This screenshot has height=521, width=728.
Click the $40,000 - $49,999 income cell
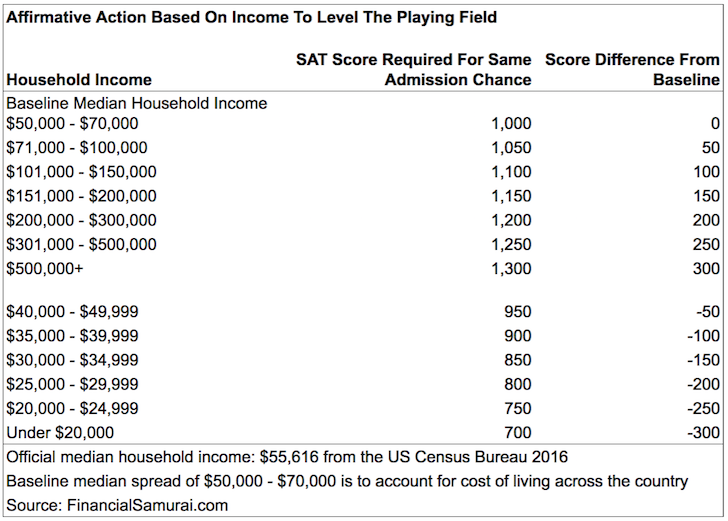coord(72,311)
